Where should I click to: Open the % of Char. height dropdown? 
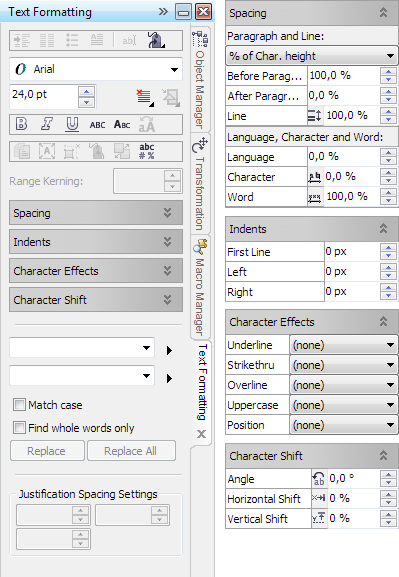pos(311,56)
